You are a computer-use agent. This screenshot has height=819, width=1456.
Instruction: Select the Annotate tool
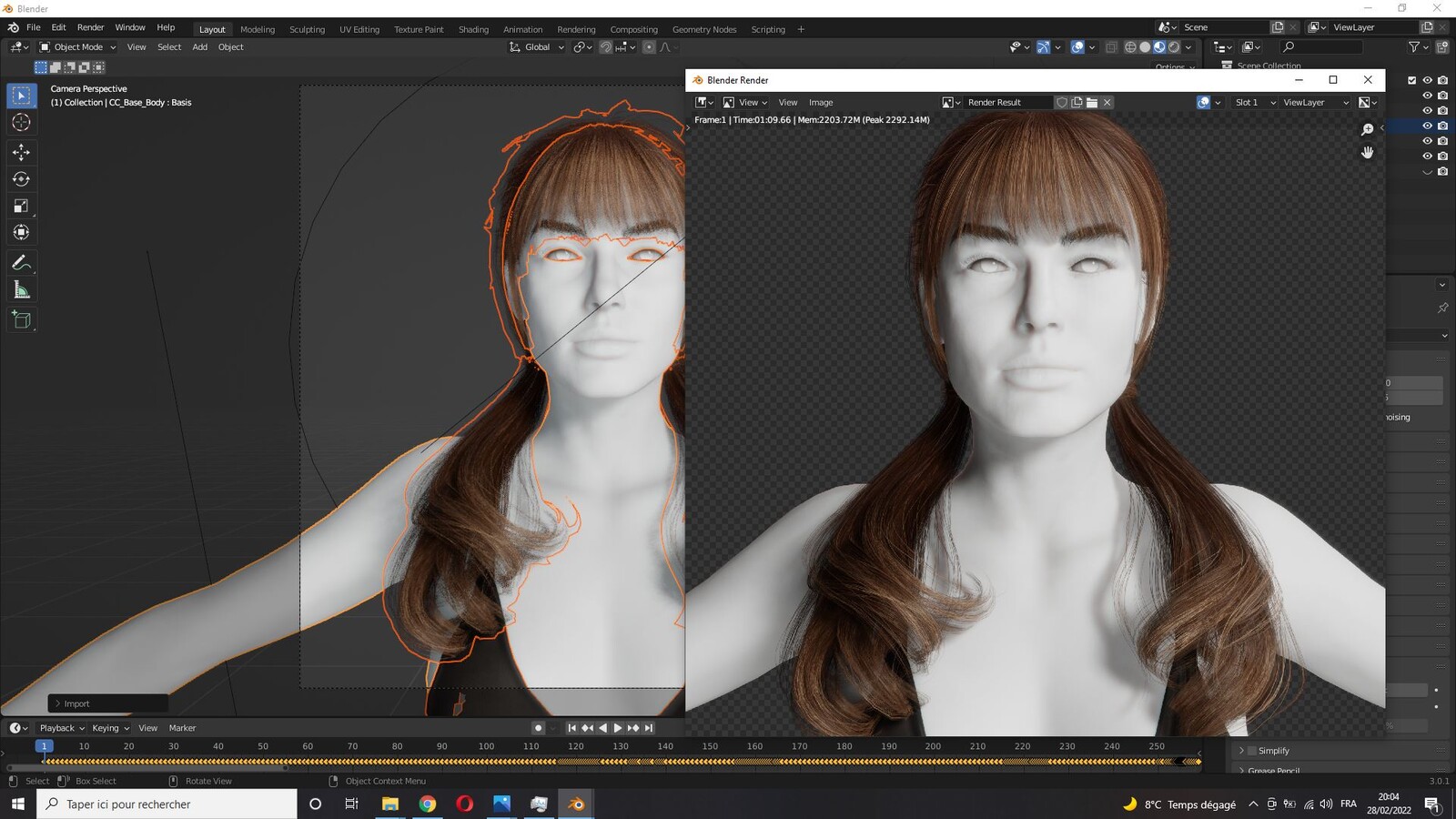point(22,263)
